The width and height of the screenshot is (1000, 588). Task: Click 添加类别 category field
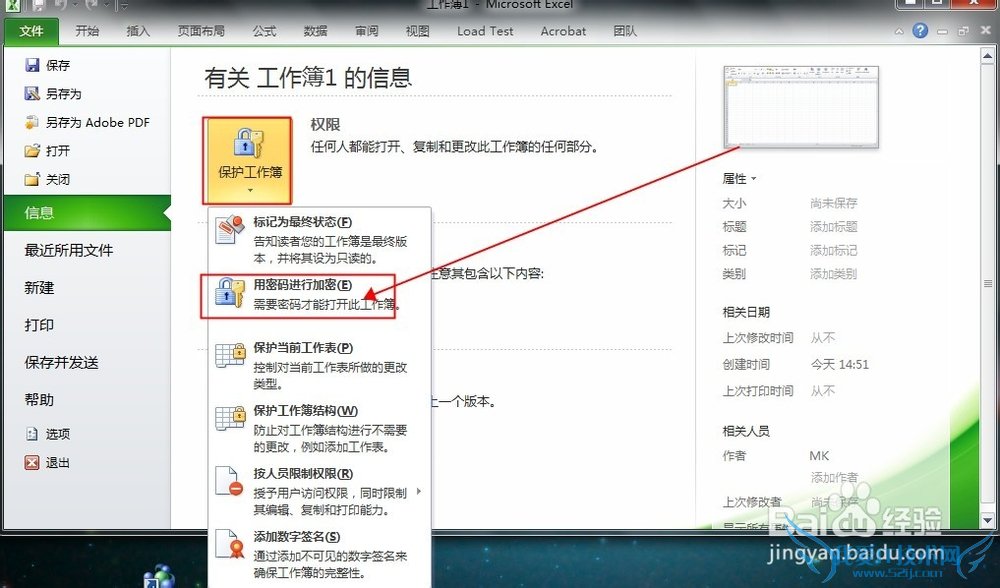(834, 274)
